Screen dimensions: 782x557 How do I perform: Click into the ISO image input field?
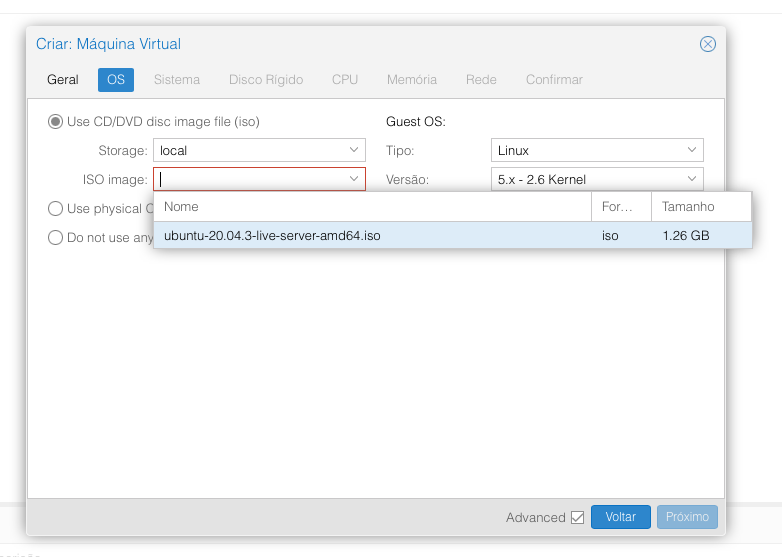[x=250, y=179]
